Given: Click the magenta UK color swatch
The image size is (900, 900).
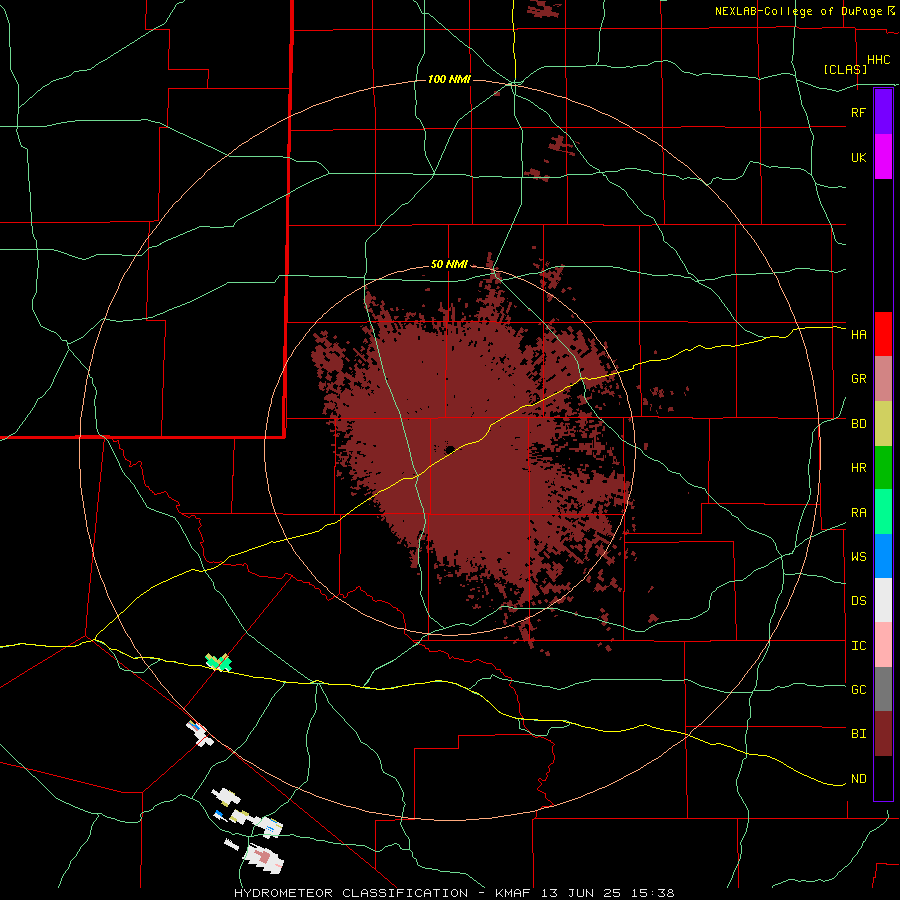Looking at the screenshot, I should tap(883, 157).
